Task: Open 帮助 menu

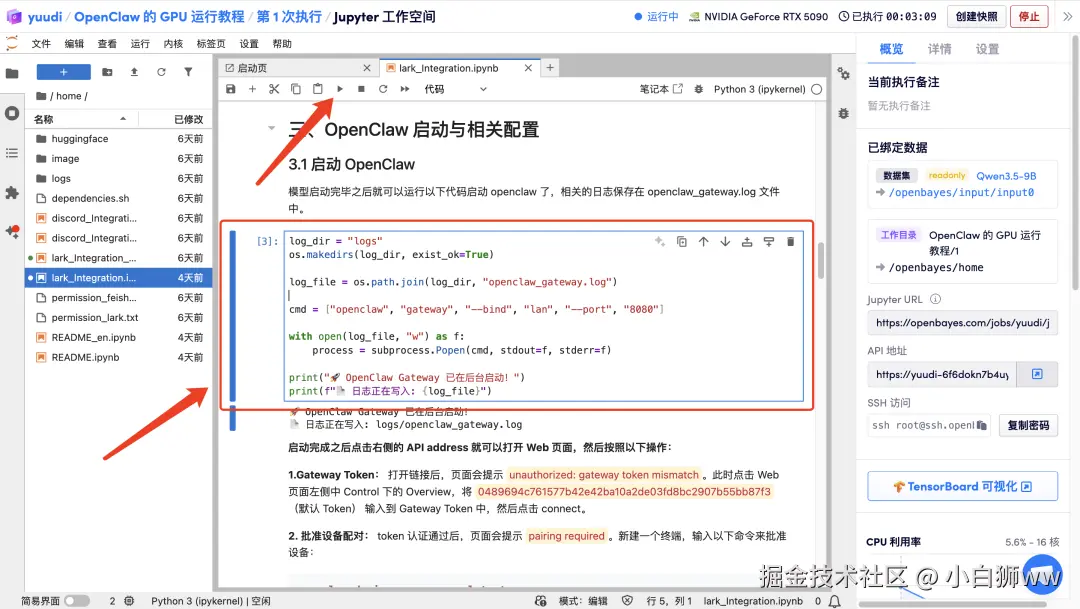Action: 282,43
